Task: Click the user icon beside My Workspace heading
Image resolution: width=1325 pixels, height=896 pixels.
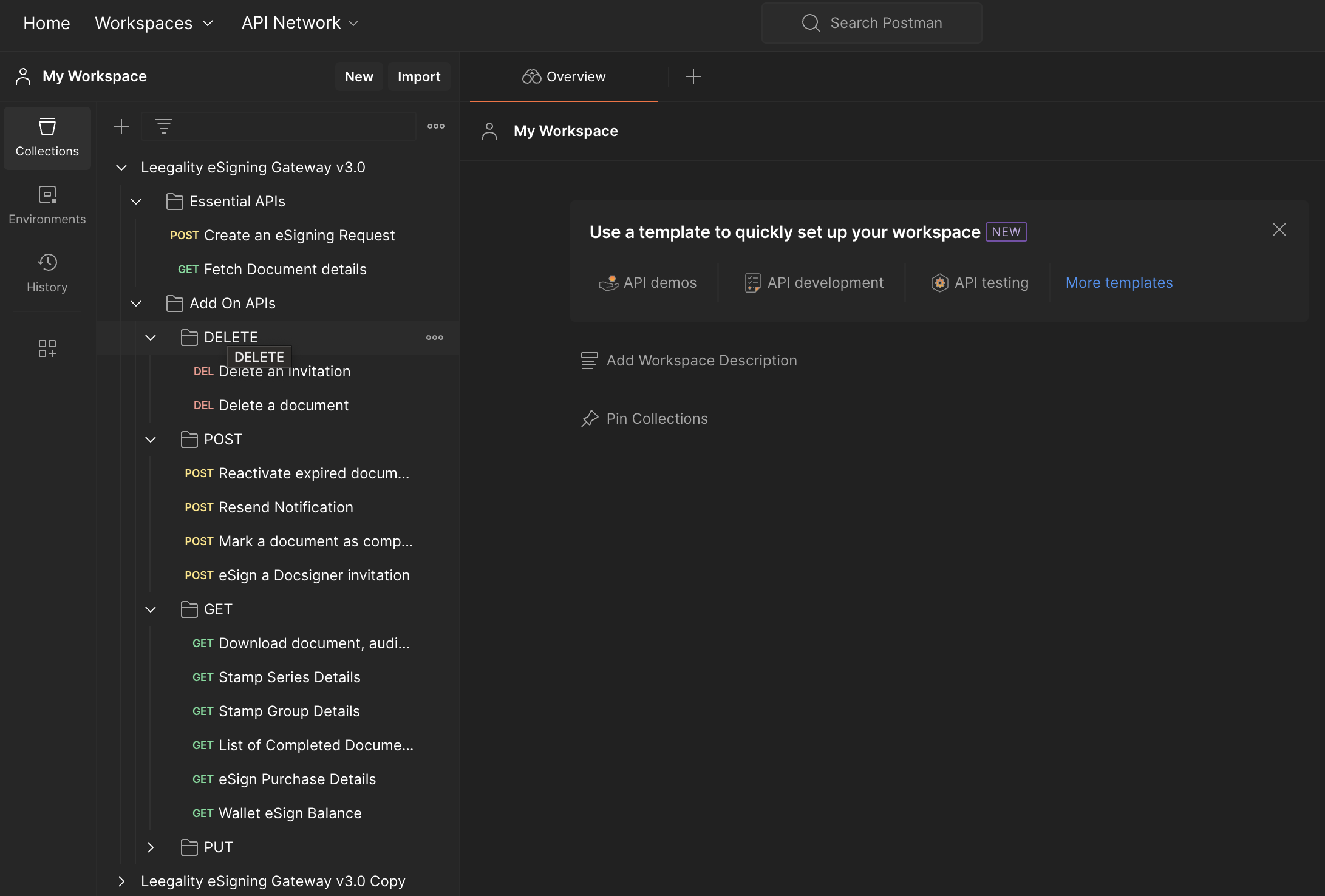Action: coord(489,131)
